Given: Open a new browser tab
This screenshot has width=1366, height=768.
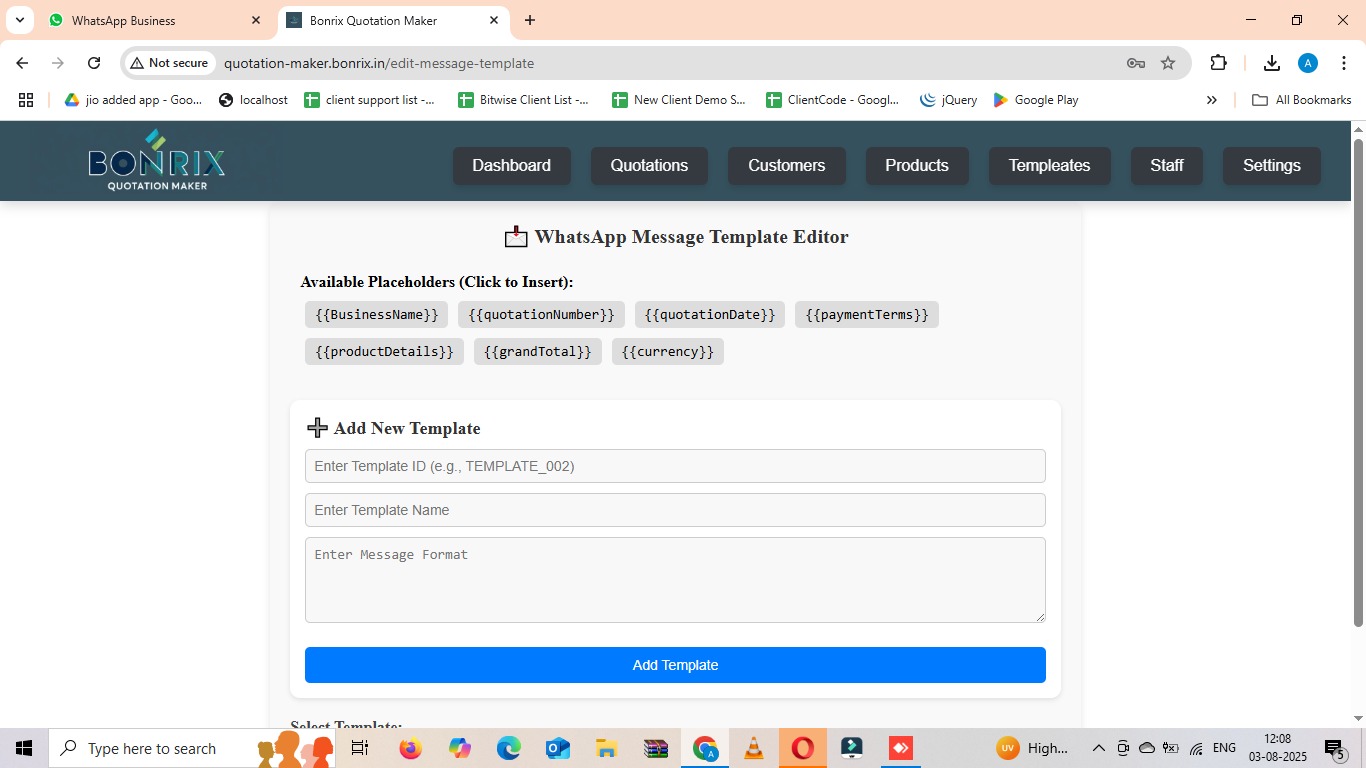Looking at the screenshot, I should tap(530, 20).
